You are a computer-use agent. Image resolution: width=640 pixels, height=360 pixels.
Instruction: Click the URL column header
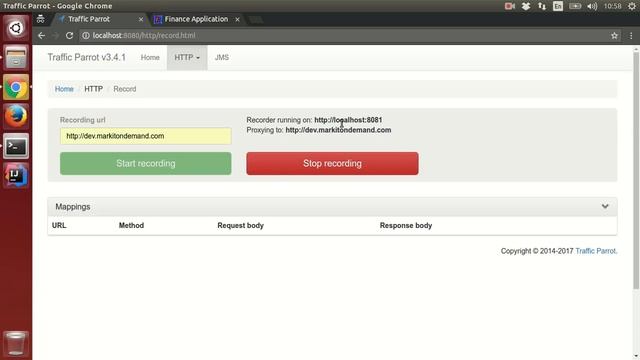[59, 225]
